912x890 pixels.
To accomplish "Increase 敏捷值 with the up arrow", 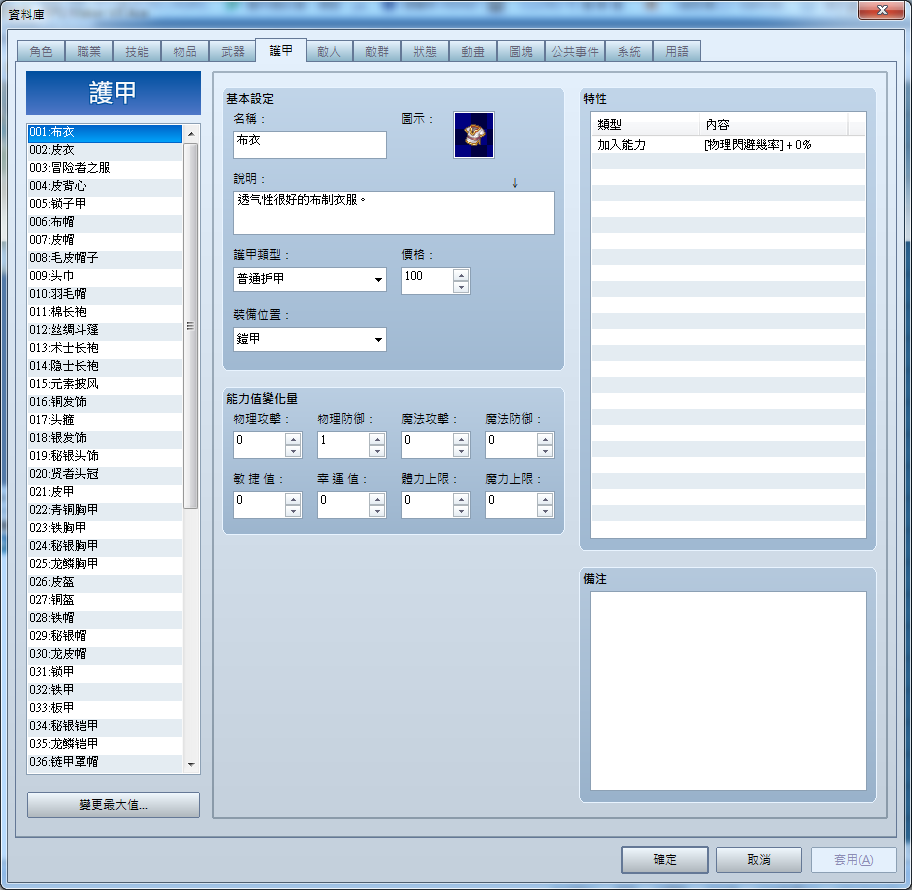I will pyautogui.click(x=293, y=499).
